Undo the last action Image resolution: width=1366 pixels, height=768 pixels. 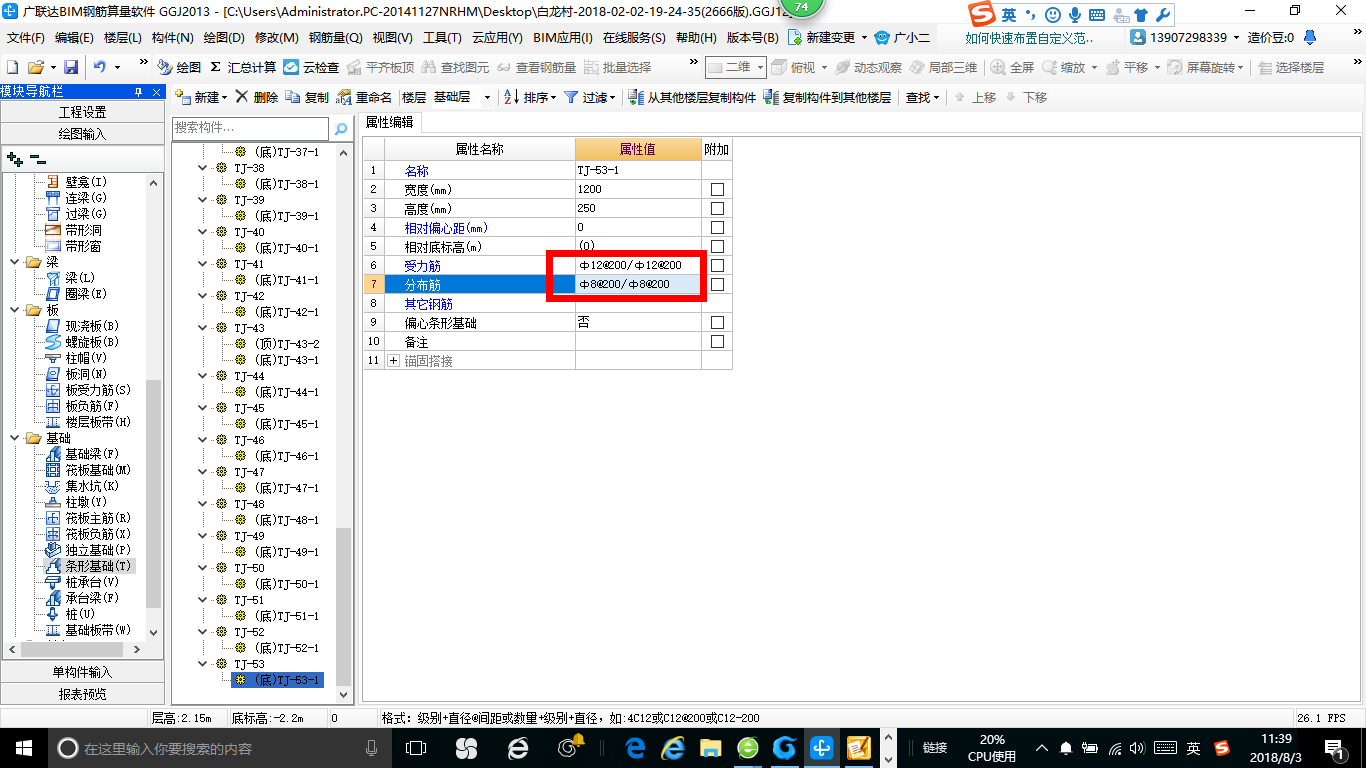pyautogui.click(x=100, y=67)
